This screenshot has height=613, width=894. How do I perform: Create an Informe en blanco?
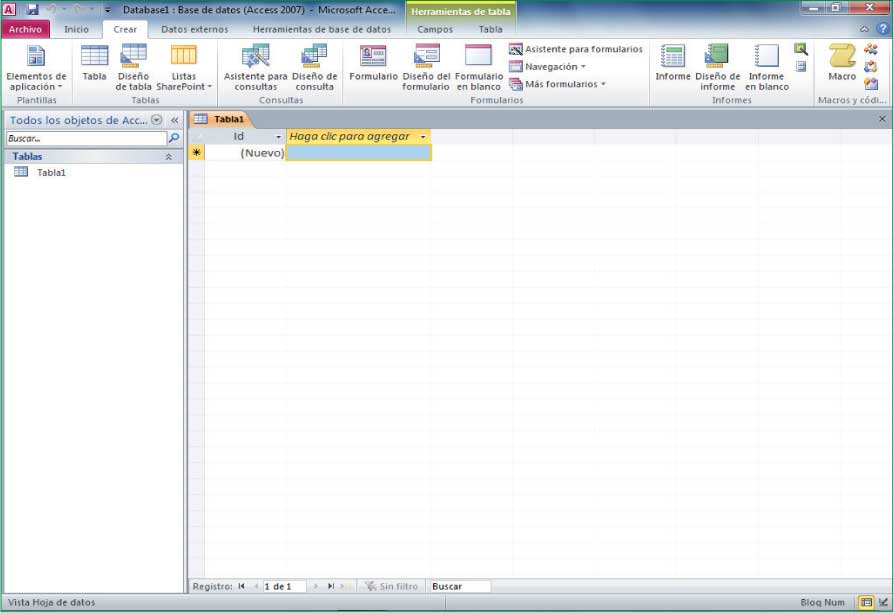pos(767,68)
